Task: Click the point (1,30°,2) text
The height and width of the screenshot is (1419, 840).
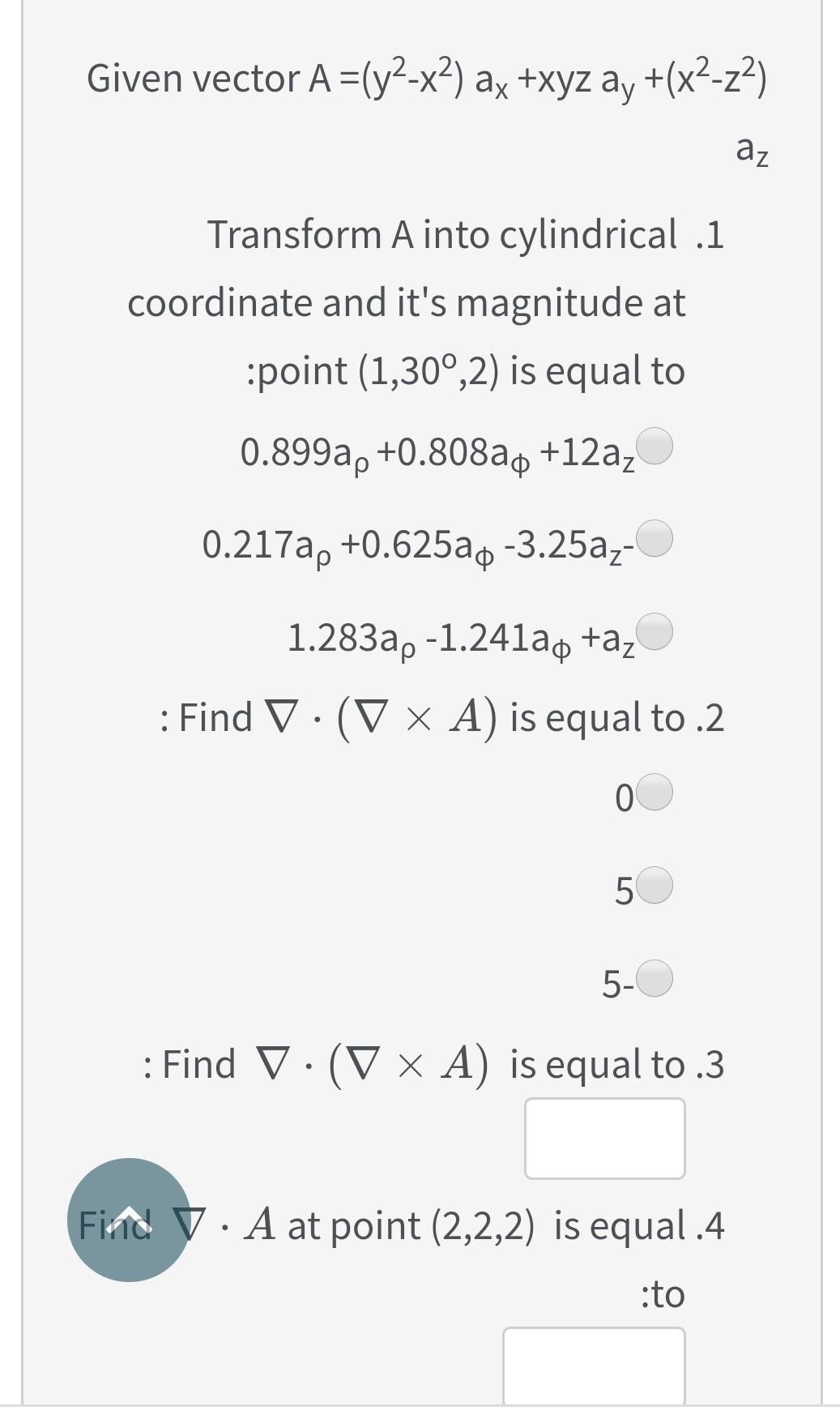Action: pyautogui.click(x=466, y=370)
